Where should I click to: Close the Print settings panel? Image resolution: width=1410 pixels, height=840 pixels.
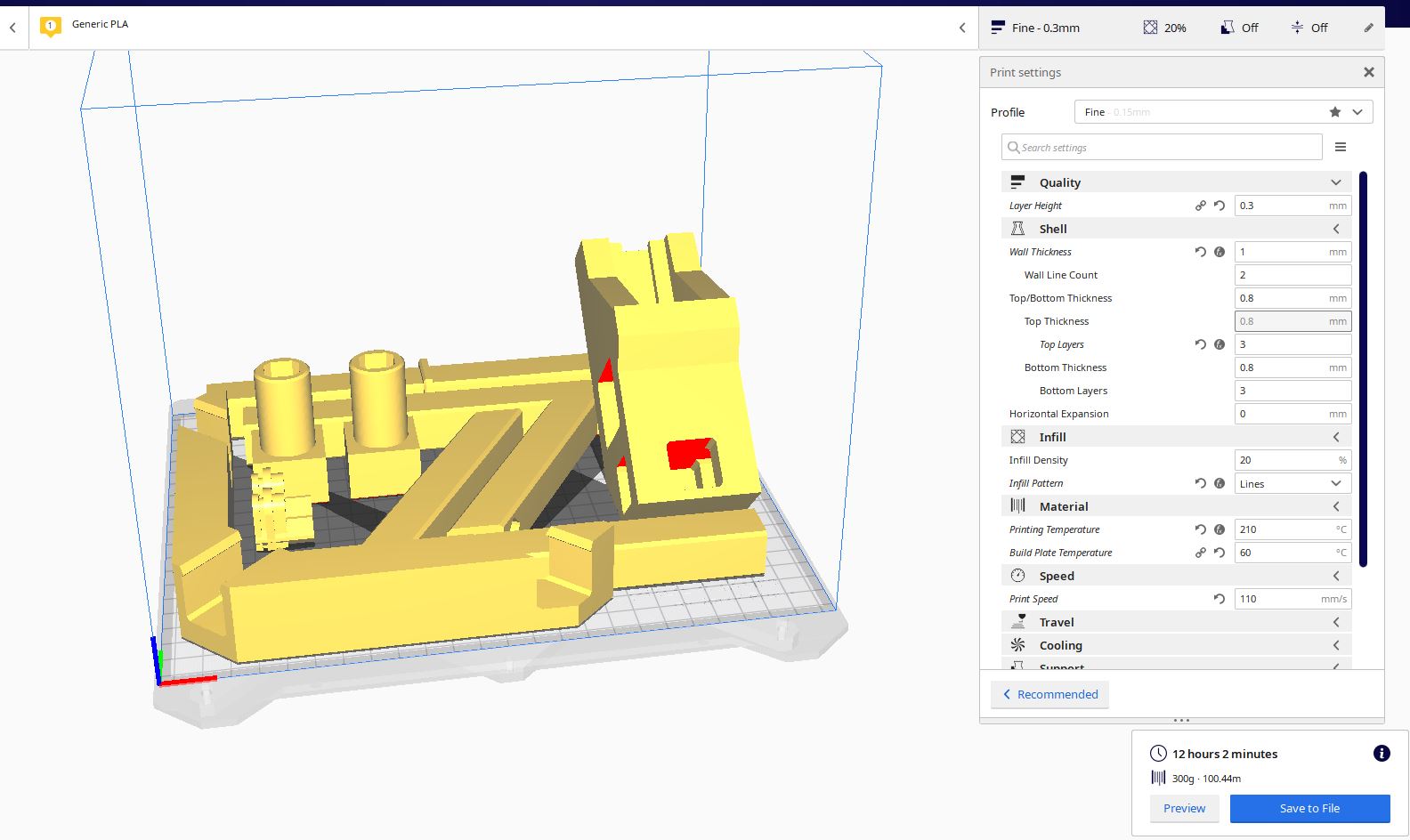click(1369, 72)
